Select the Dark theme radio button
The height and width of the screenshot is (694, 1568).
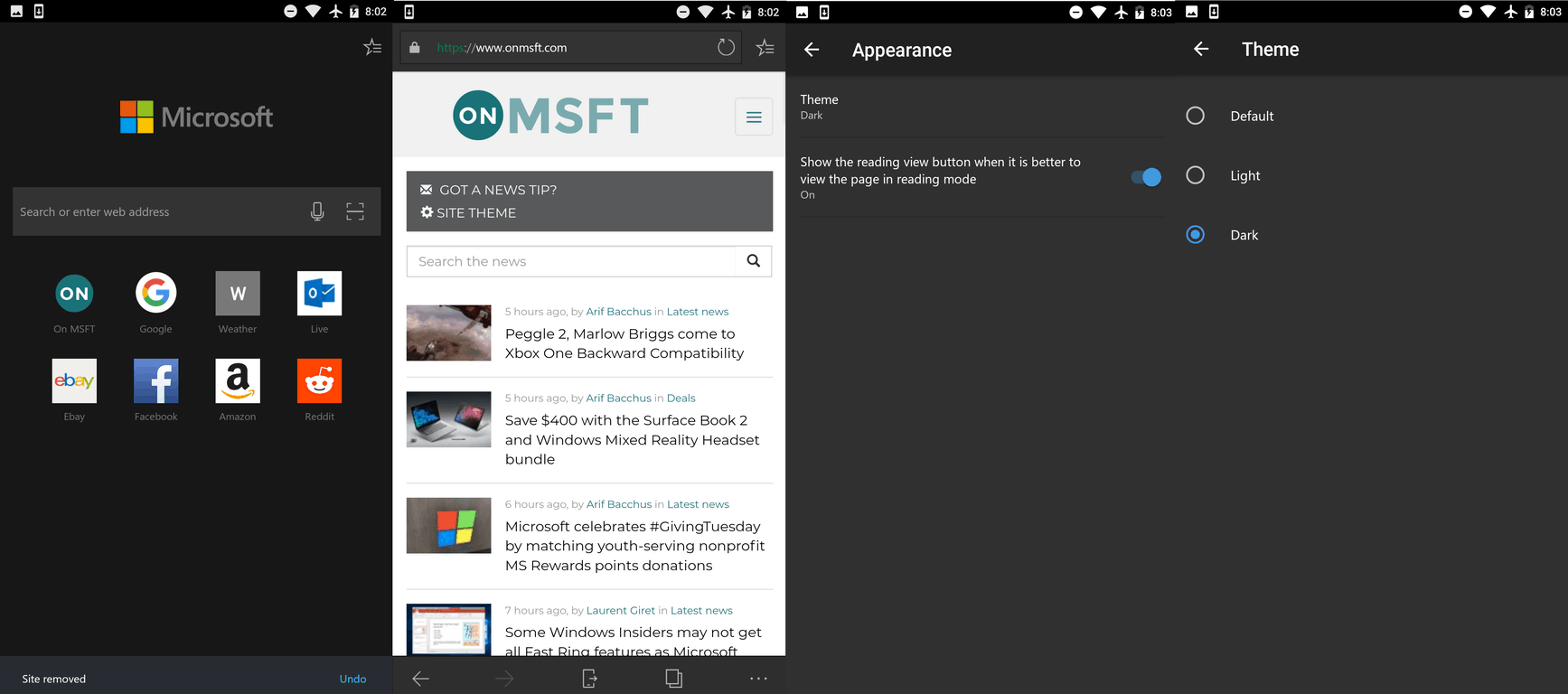(x=1195, y=235)
